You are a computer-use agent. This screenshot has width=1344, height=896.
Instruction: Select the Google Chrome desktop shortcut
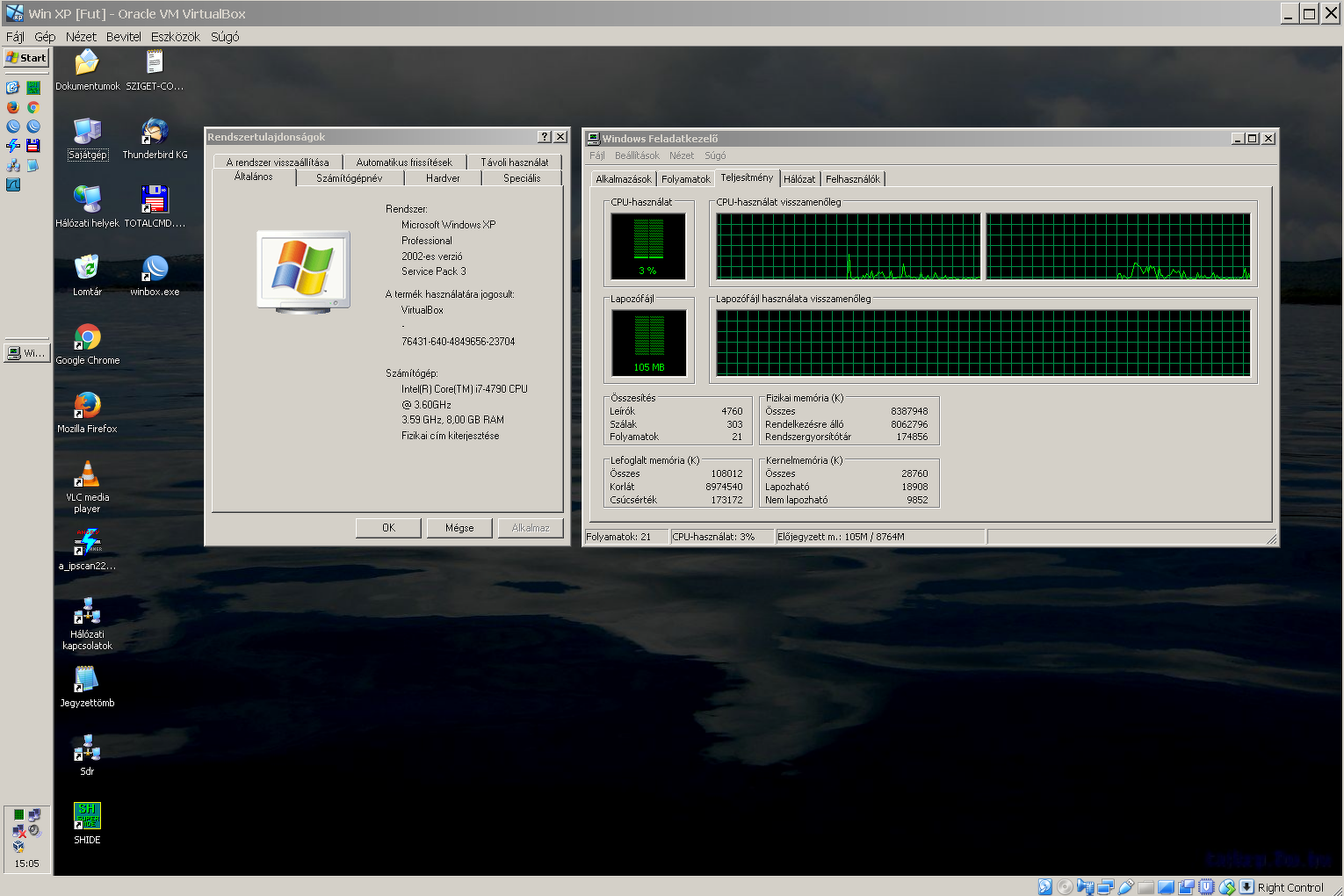(x=87, y=343)
